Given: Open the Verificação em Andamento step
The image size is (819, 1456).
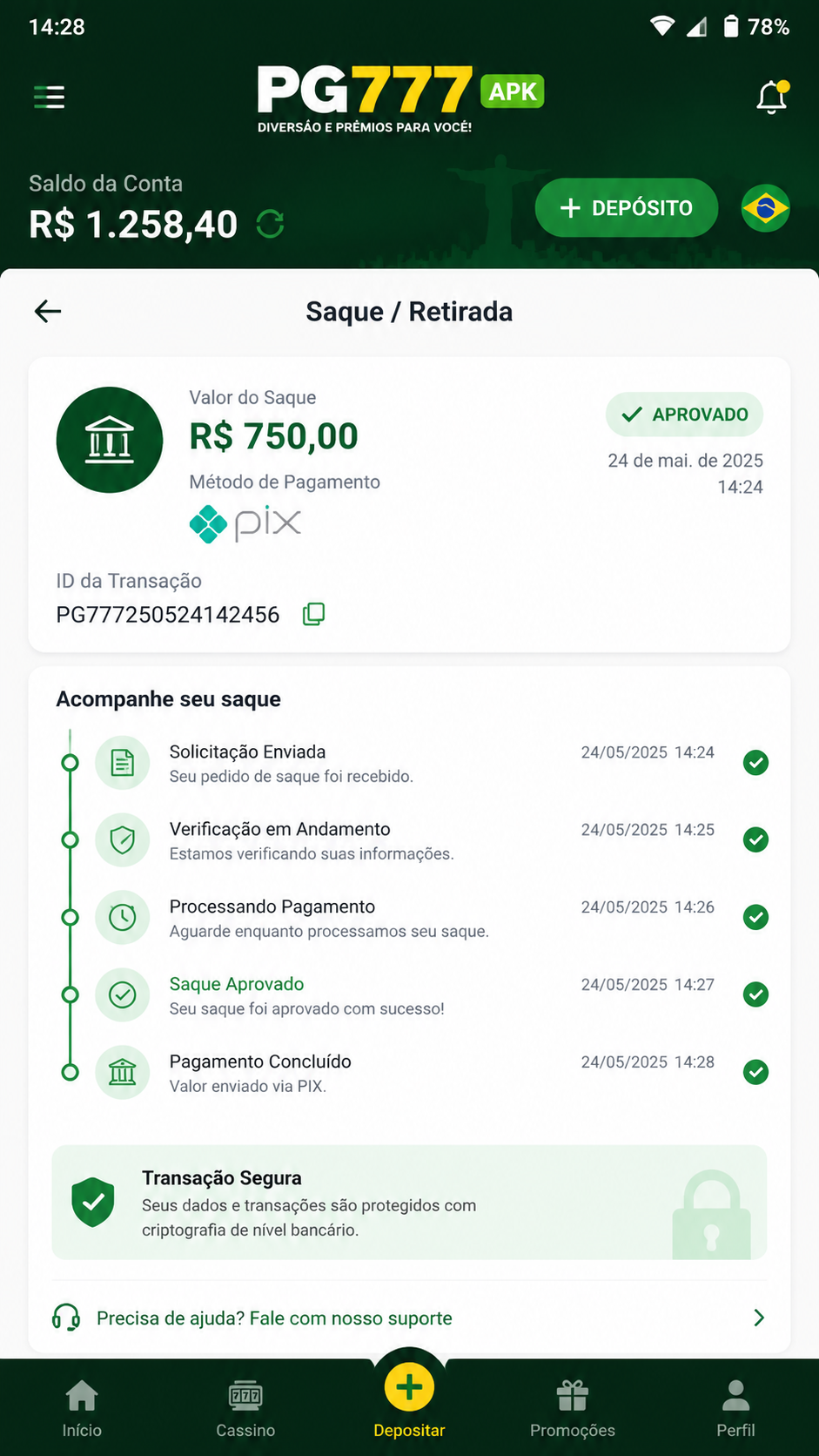Looking at the screenshot, I should click(409, 840).
